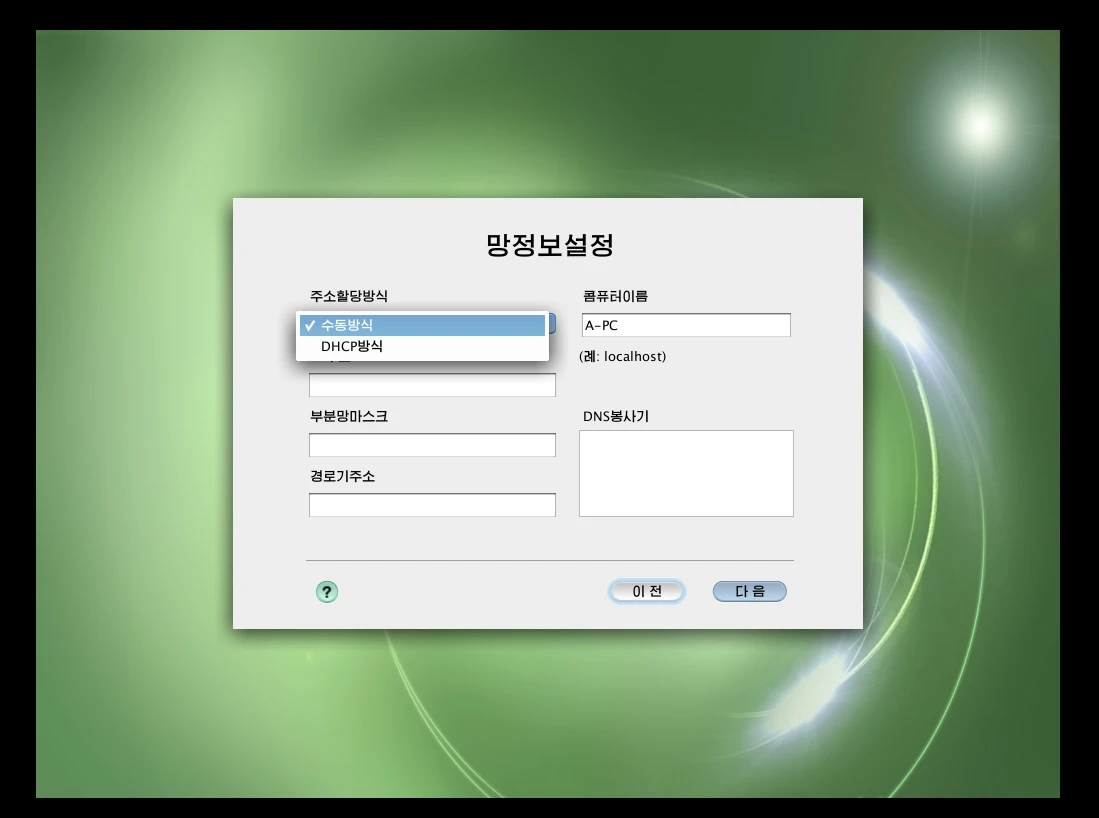The width and height of the screenshot is (1099, 818).
Task: Click the DNS봉사기 text area
Action: pos(686,472)
